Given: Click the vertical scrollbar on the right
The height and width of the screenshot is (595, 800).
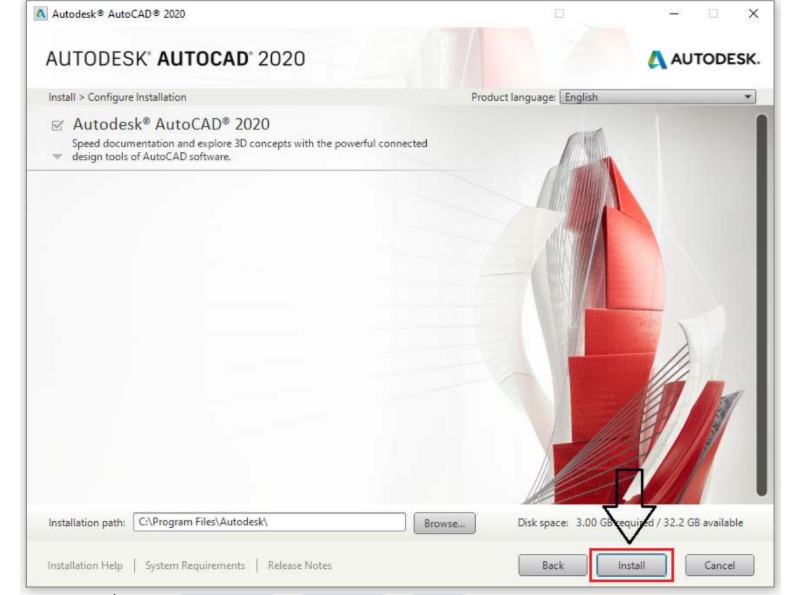Looking at the screenshot, I should pos(762,305).
